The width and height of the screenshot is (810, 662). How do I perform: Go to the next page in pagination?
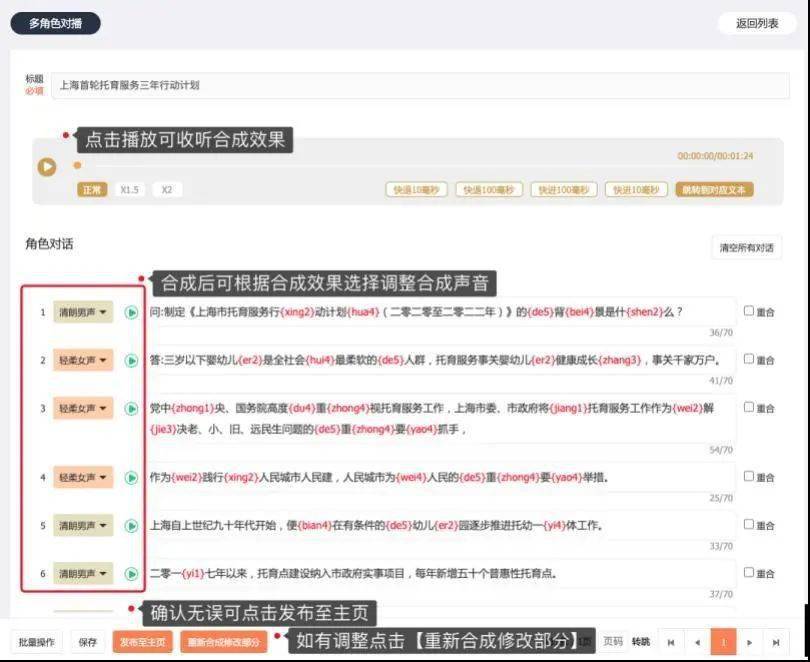tap(750, 642)
